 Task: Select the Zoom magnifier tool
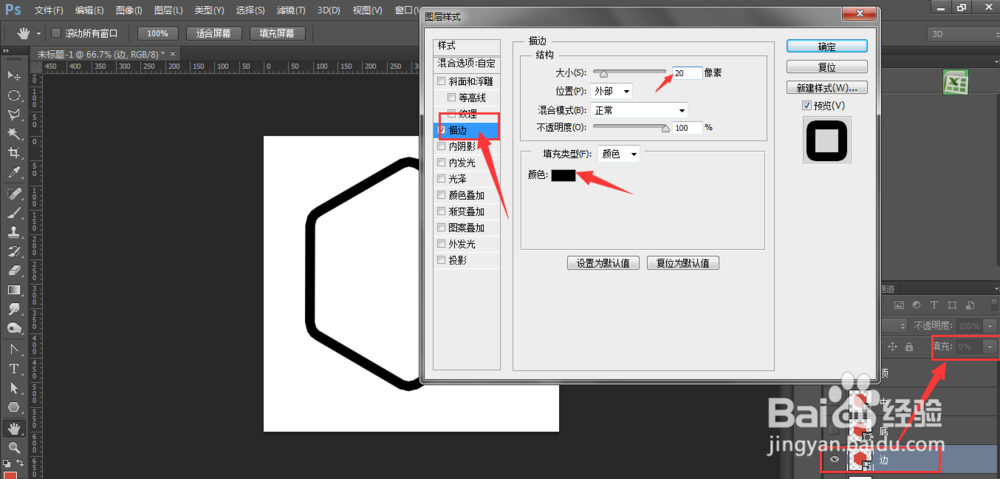13,446
